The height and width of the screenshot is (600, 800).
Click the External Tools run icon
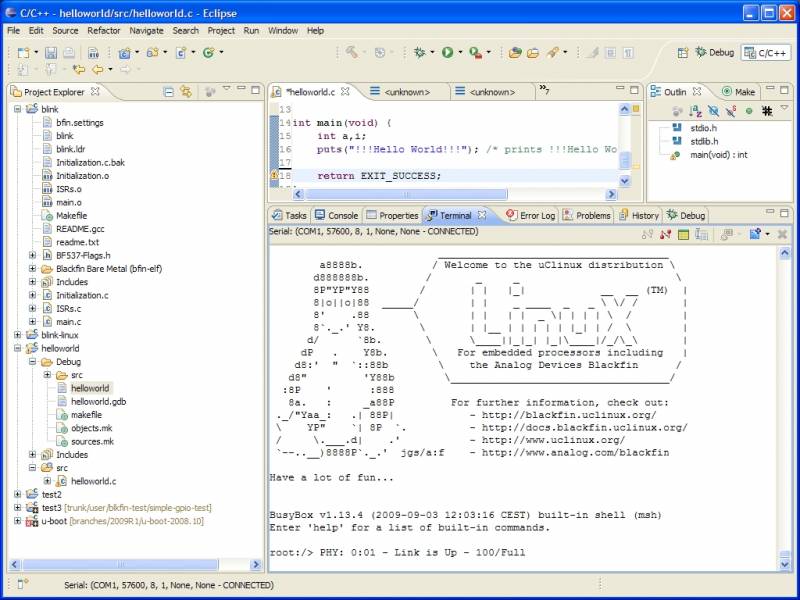(x=475, y=52)
